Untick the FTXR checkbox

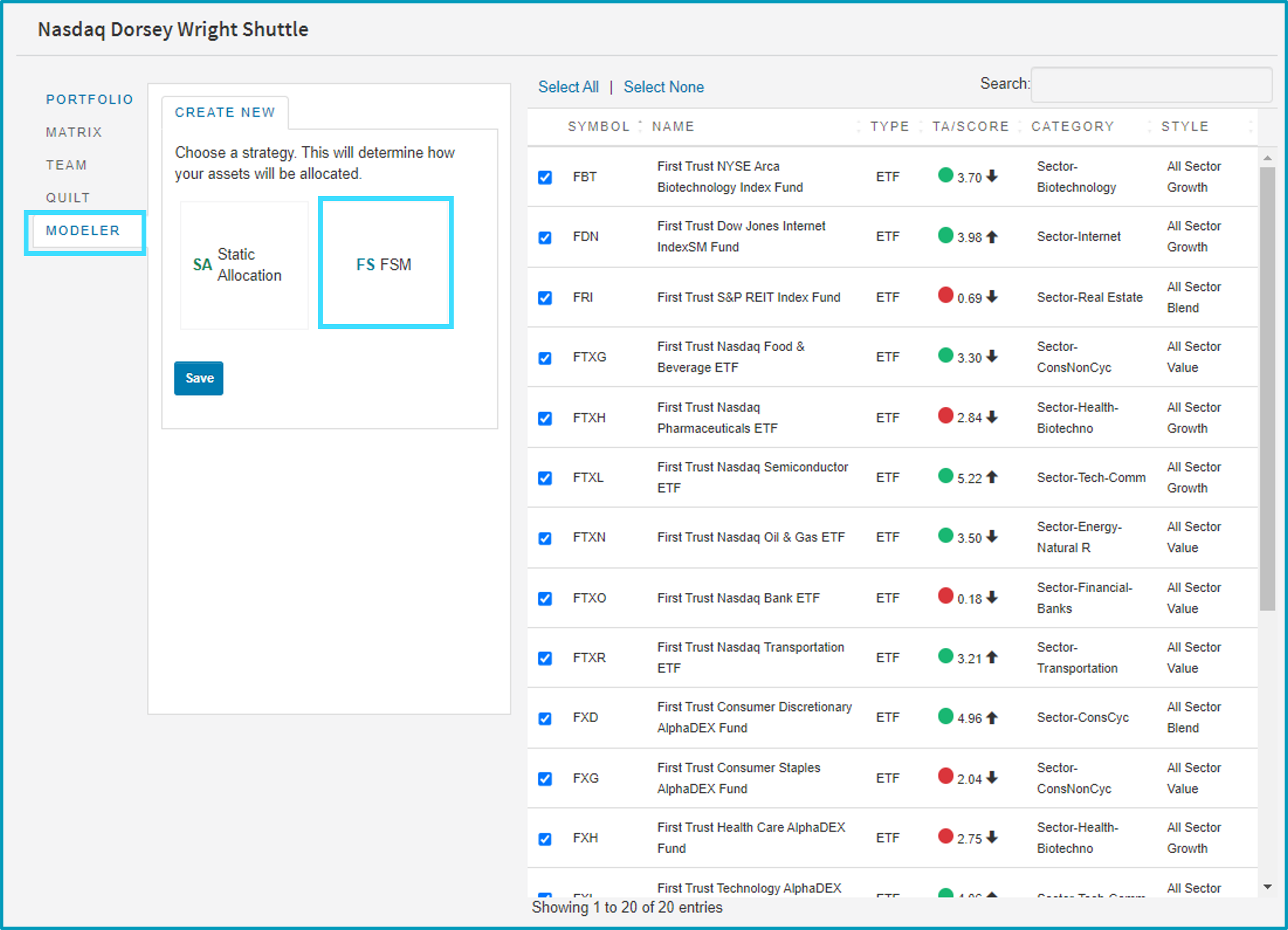(545, 658)
